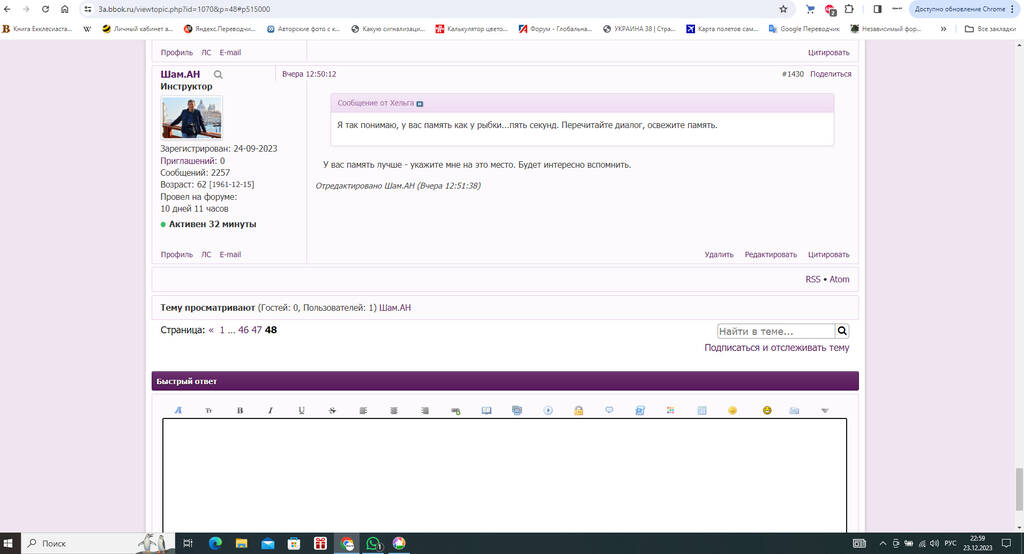The height and width of the screenshot is (554, 1024).
Task: Center text in the quick reply editor
Action: (394, 410)
